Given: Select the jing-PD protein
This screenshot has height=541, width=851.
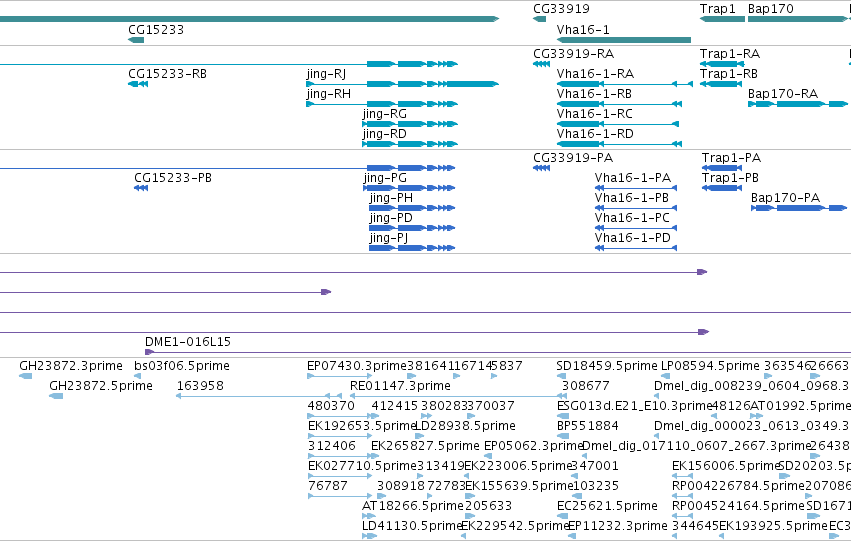Looking at the screenshot, I should click(x=391, y=218).
